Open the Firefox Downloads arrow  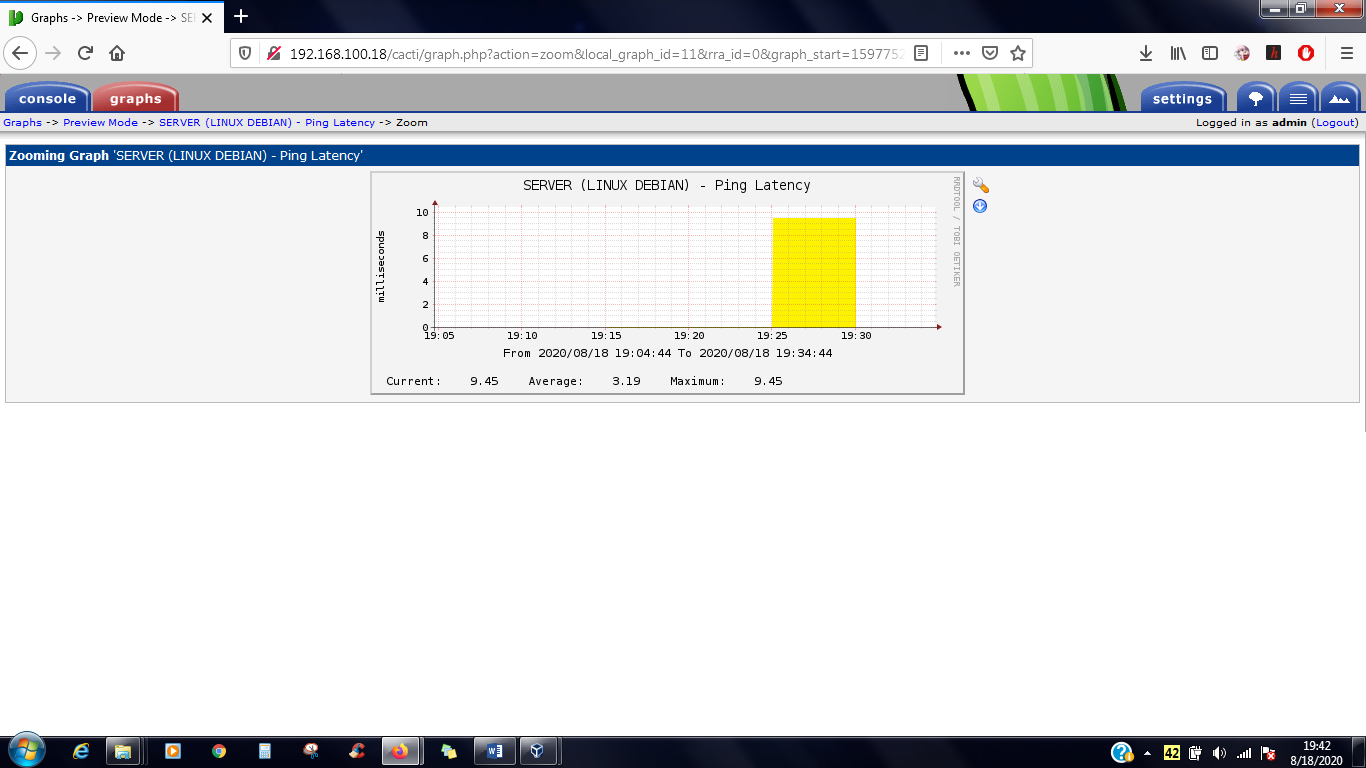point(1146,53)
